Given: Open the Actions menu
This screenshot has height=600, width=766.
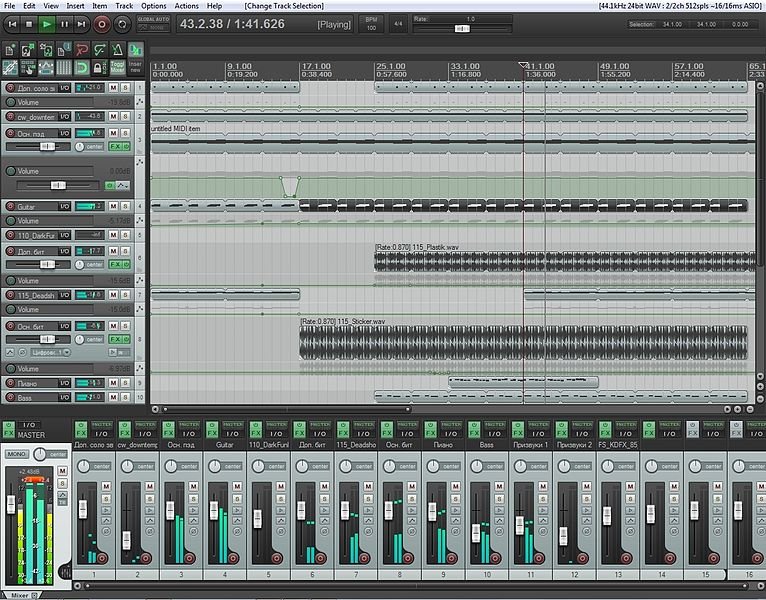Looking at the screenshot, I should 186,6.
